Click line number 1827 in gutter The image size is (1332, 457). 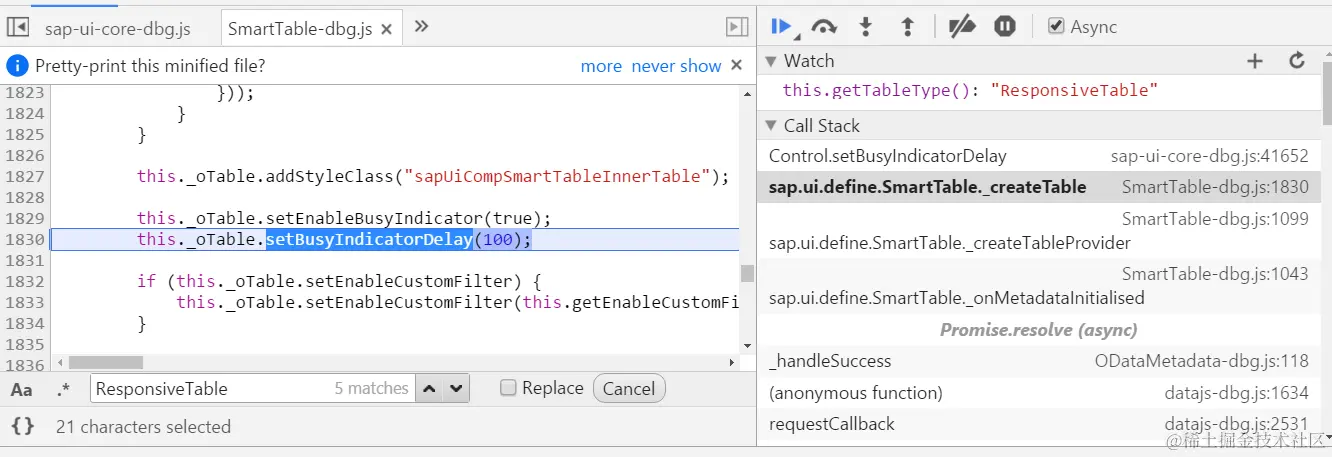(25, 177)
